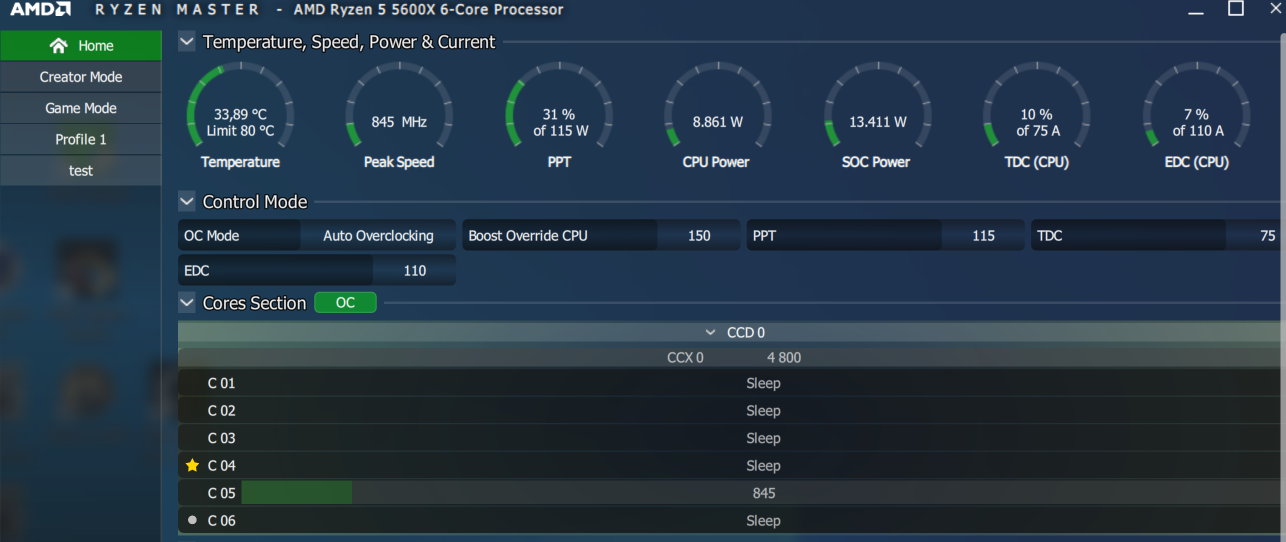Open the test profile
Screen dimensions: 1286x542
(x=81, y=170)
